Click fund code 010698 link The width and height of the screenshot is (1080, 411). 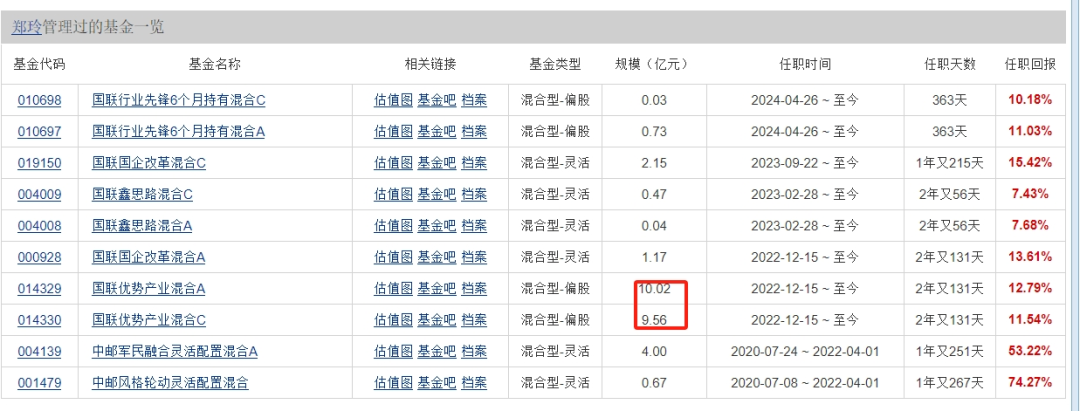40,100
